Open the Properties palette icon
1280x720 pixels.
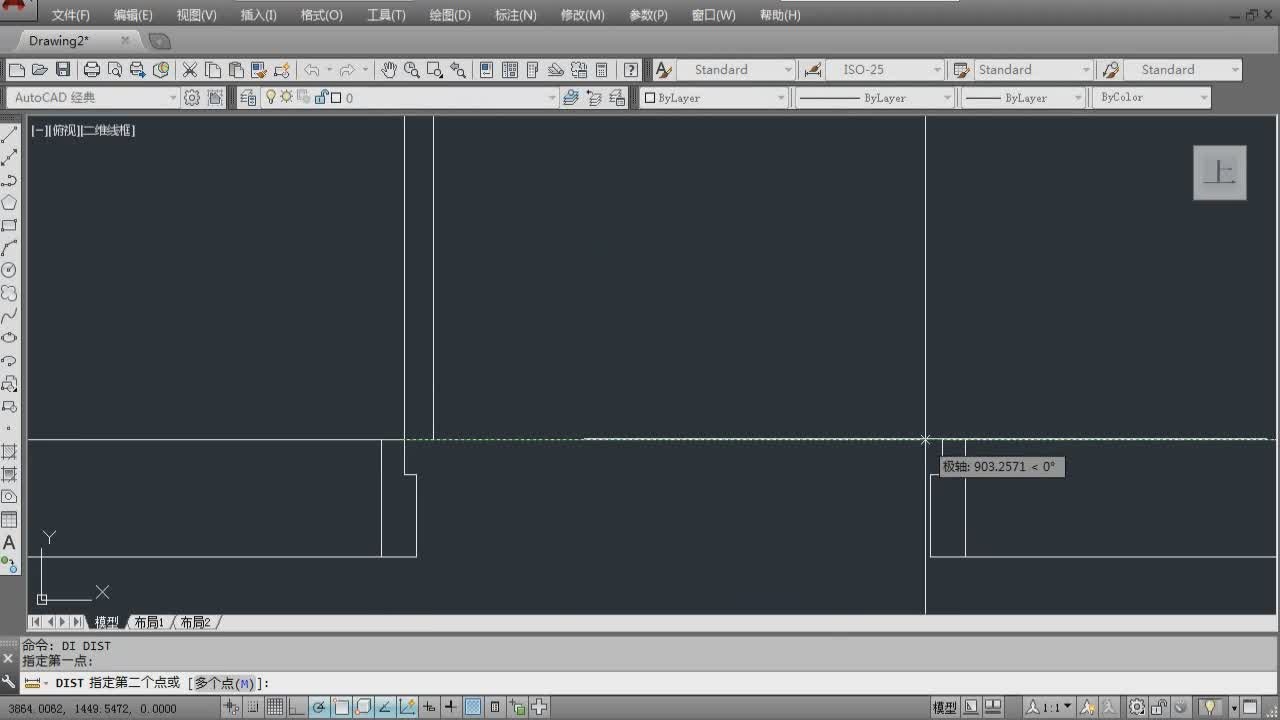click(487, 70)
